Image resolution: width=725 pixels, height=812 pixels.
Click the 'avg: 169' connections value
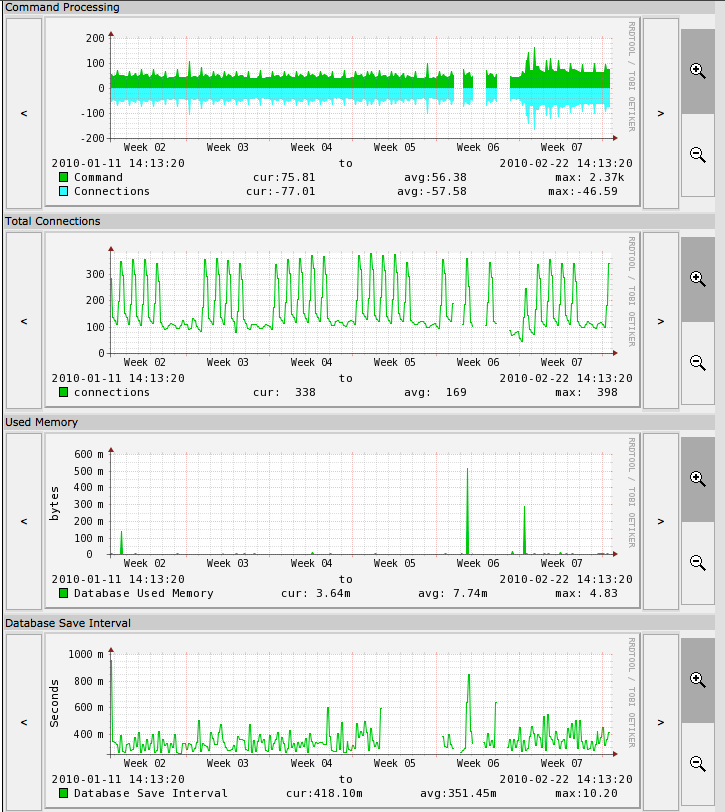(436, 393)
